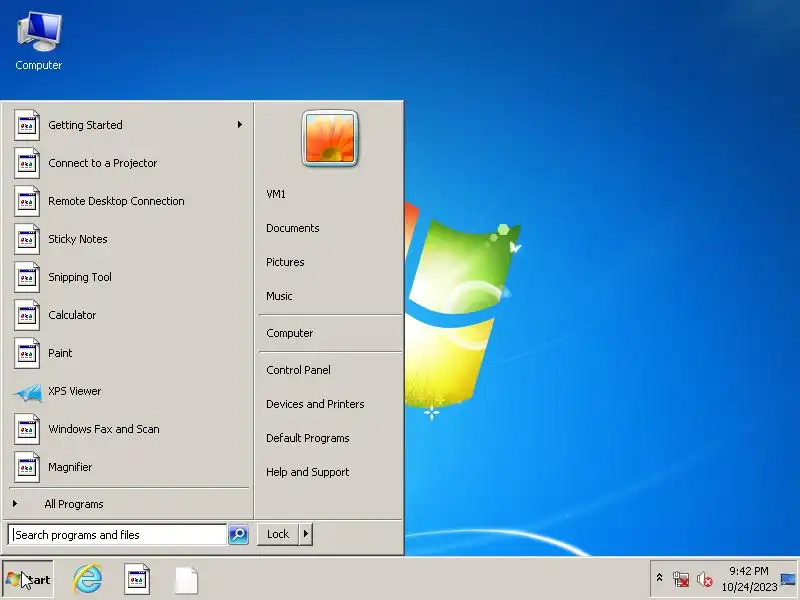Click the Show desktop tray icon
Viewport: 800px width, 600px height.
[788, 579]
